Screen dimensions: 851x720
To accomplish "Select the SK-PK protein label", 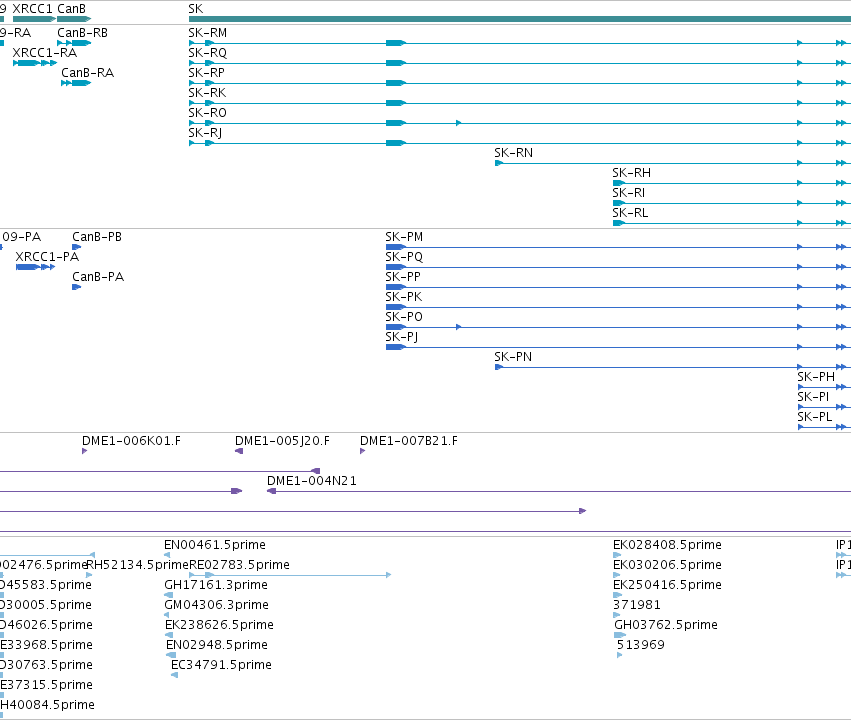I will [x=403, y=297].
